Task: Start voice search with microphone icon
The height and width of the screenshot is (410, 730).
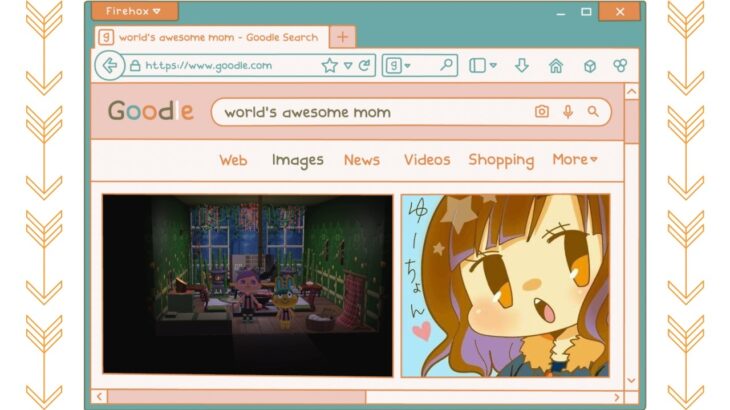Action: click(568, 112)
